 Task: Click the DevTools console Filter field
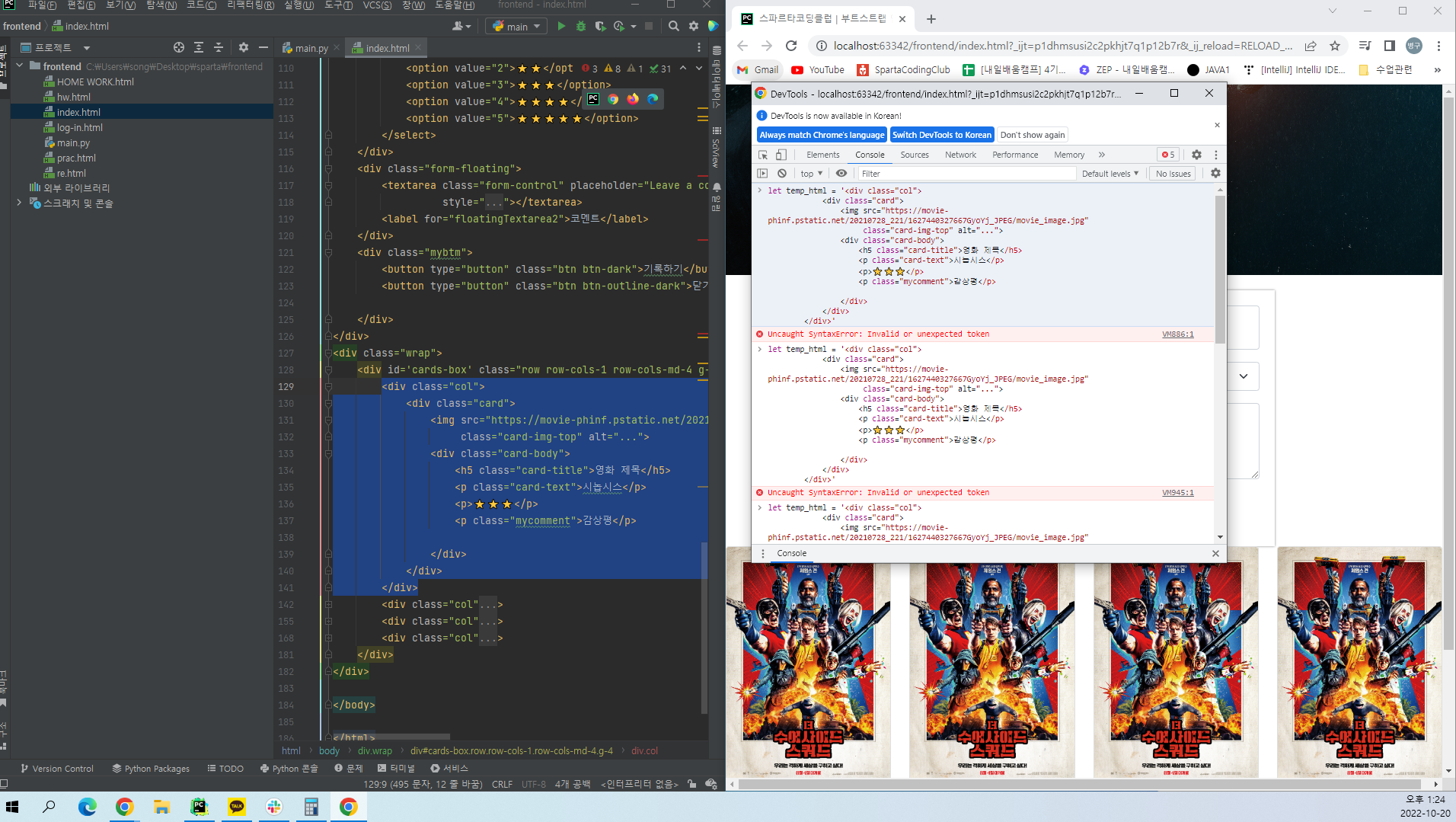[x=967, y=174]
